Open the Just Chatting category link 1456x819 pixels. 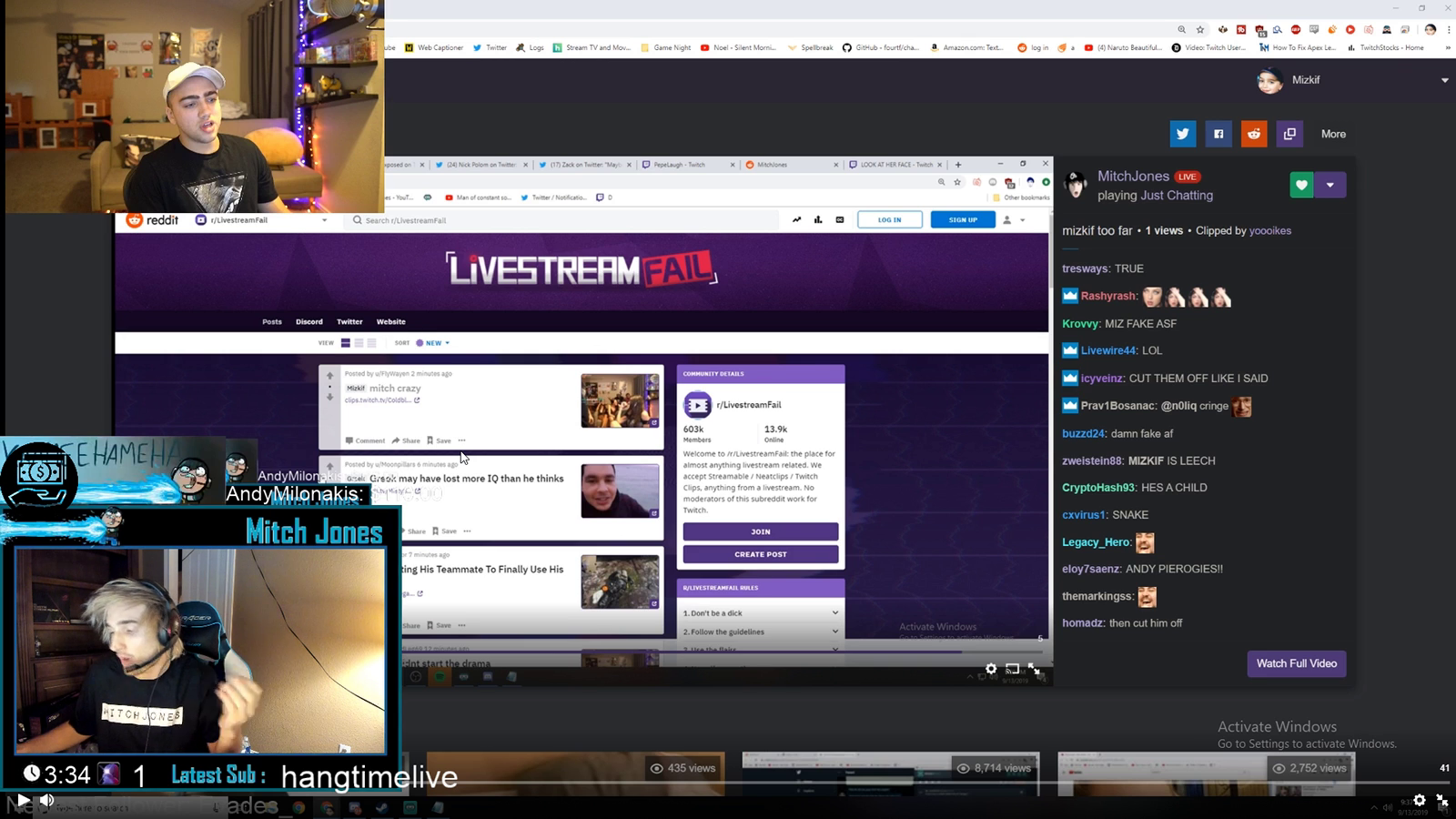[1177, 196]
